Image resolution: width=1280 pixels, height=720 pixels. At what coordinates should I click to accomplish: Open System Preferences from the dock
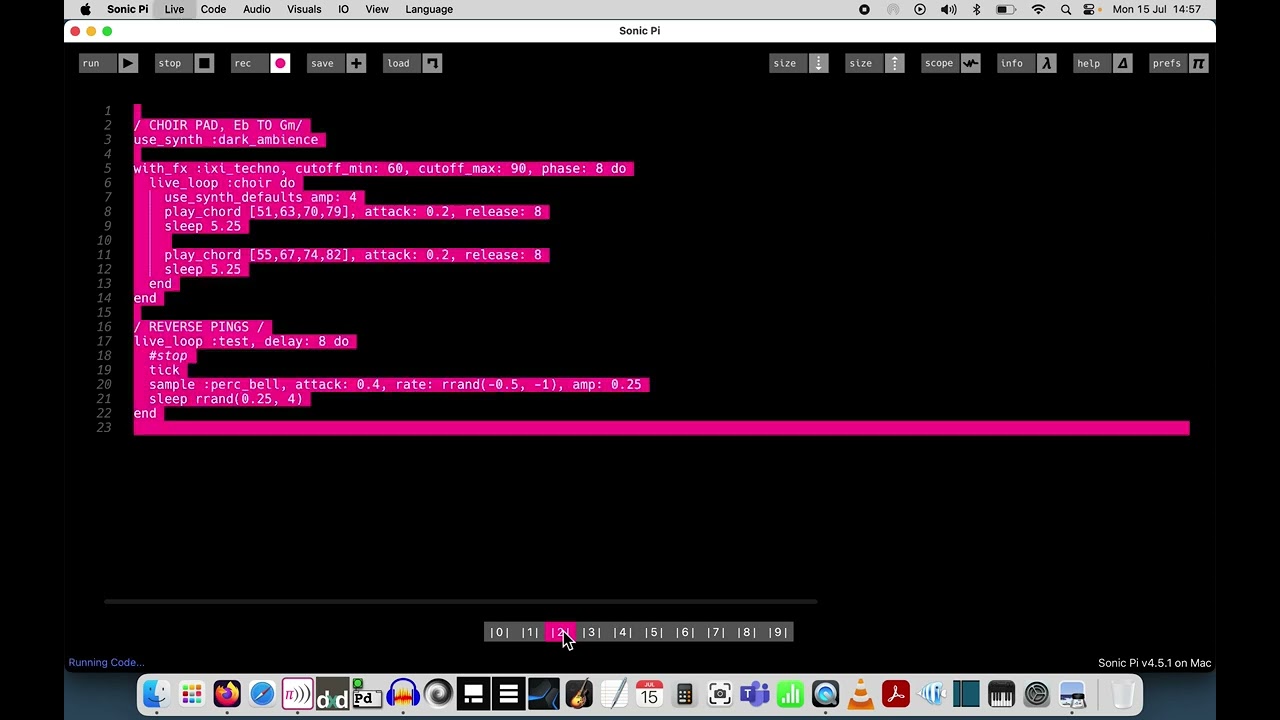pyautogui.click(x=1036, y=693)
